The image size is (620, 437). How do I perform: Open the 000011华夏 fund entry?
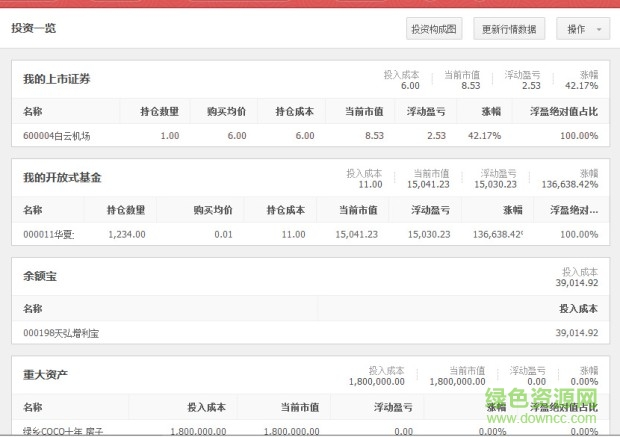click(49, 234)
